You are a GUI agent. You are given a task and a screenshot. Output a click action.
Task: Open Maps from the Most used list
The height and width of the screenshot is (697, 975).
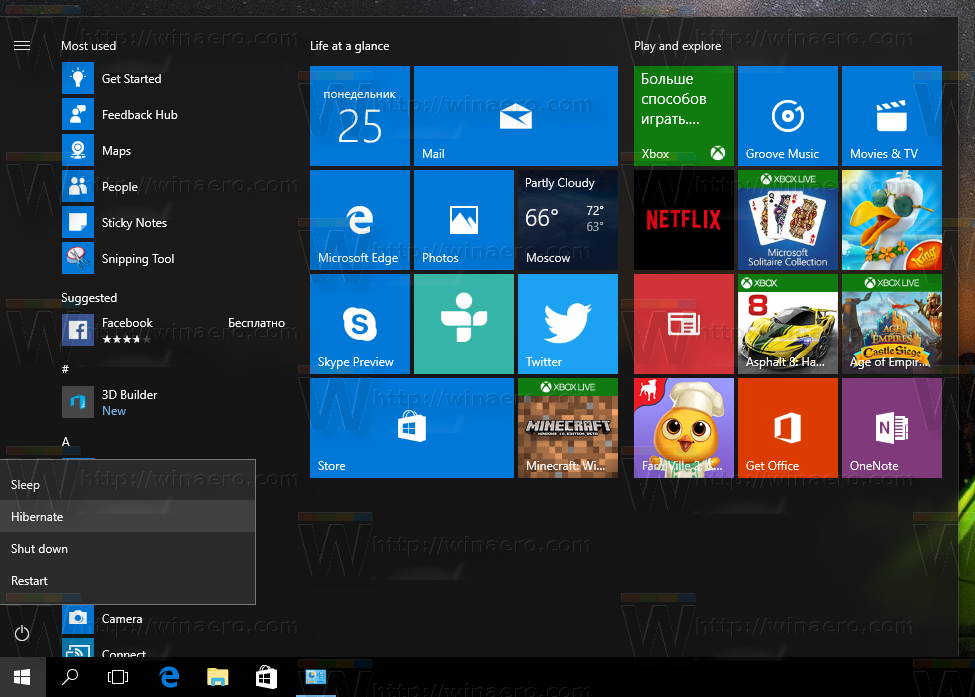[x=174, y=151]
